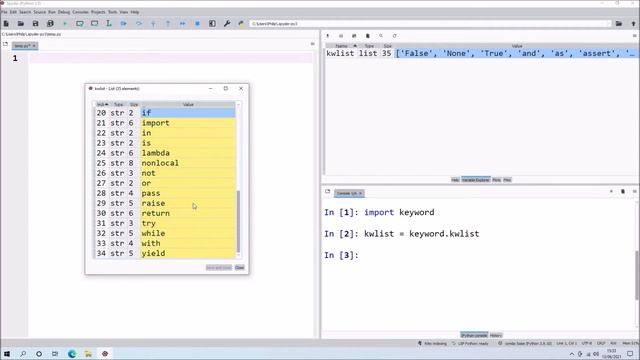Click the Save and Close button in the kwlist dialog
This screenshot has width=640, height=360.
click(x=219, y=267)
